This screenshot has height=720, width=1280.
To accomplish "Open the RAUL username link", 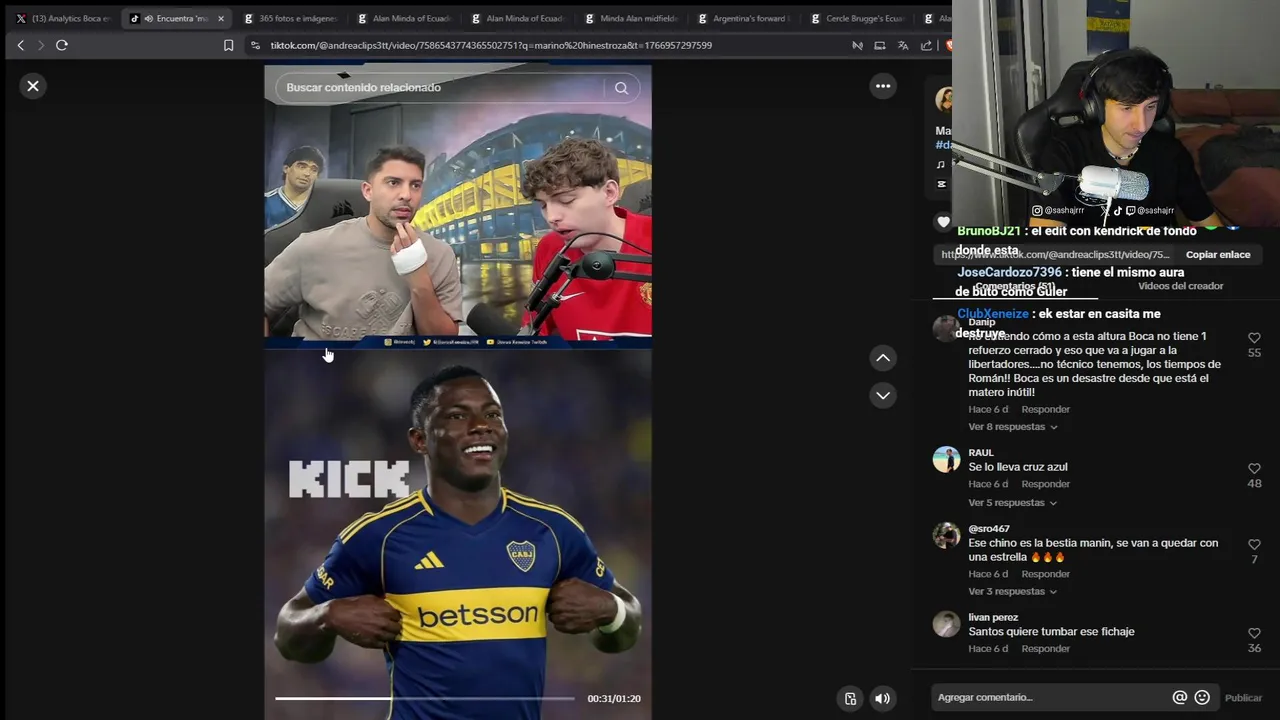I will [981, 453].
